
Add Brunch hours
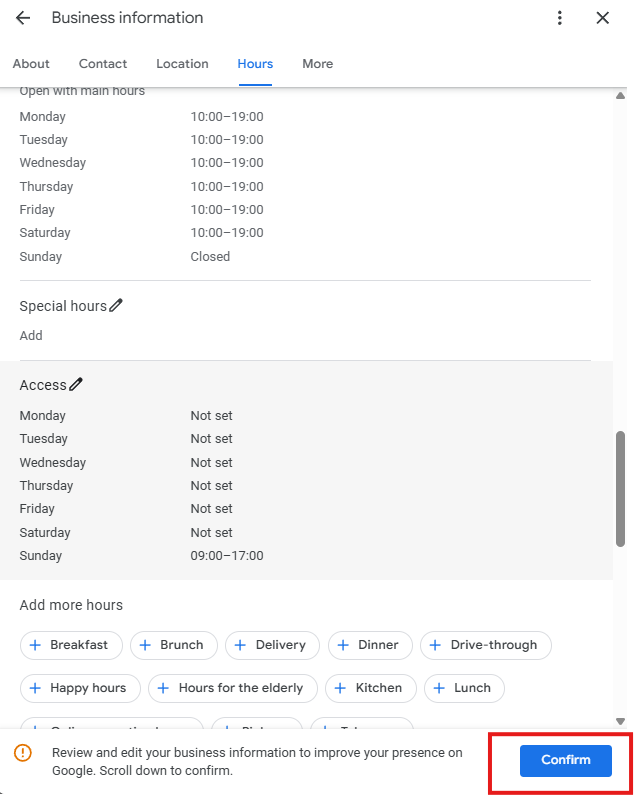click(x=174, y=645)
